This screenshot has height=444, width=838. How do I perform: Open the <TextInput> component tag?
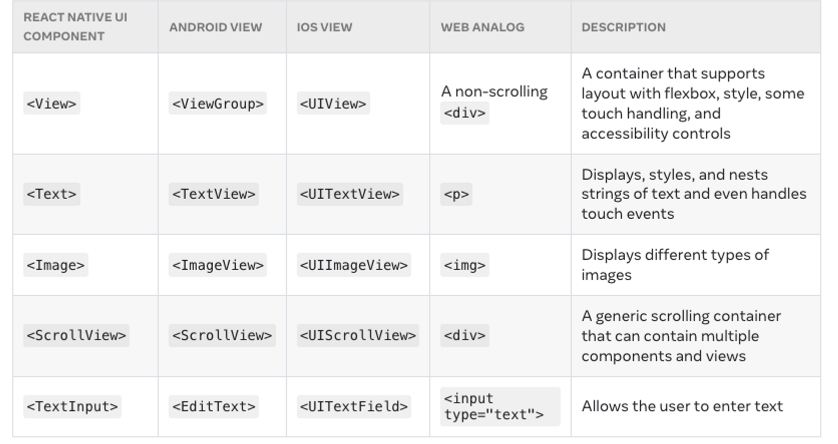point(72,407)
